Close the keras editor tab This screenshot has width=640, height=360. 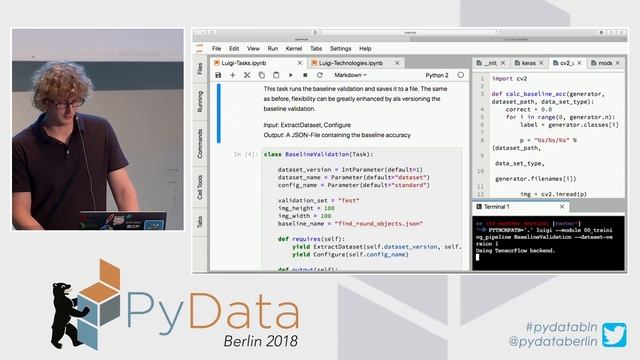click(541, 63)
